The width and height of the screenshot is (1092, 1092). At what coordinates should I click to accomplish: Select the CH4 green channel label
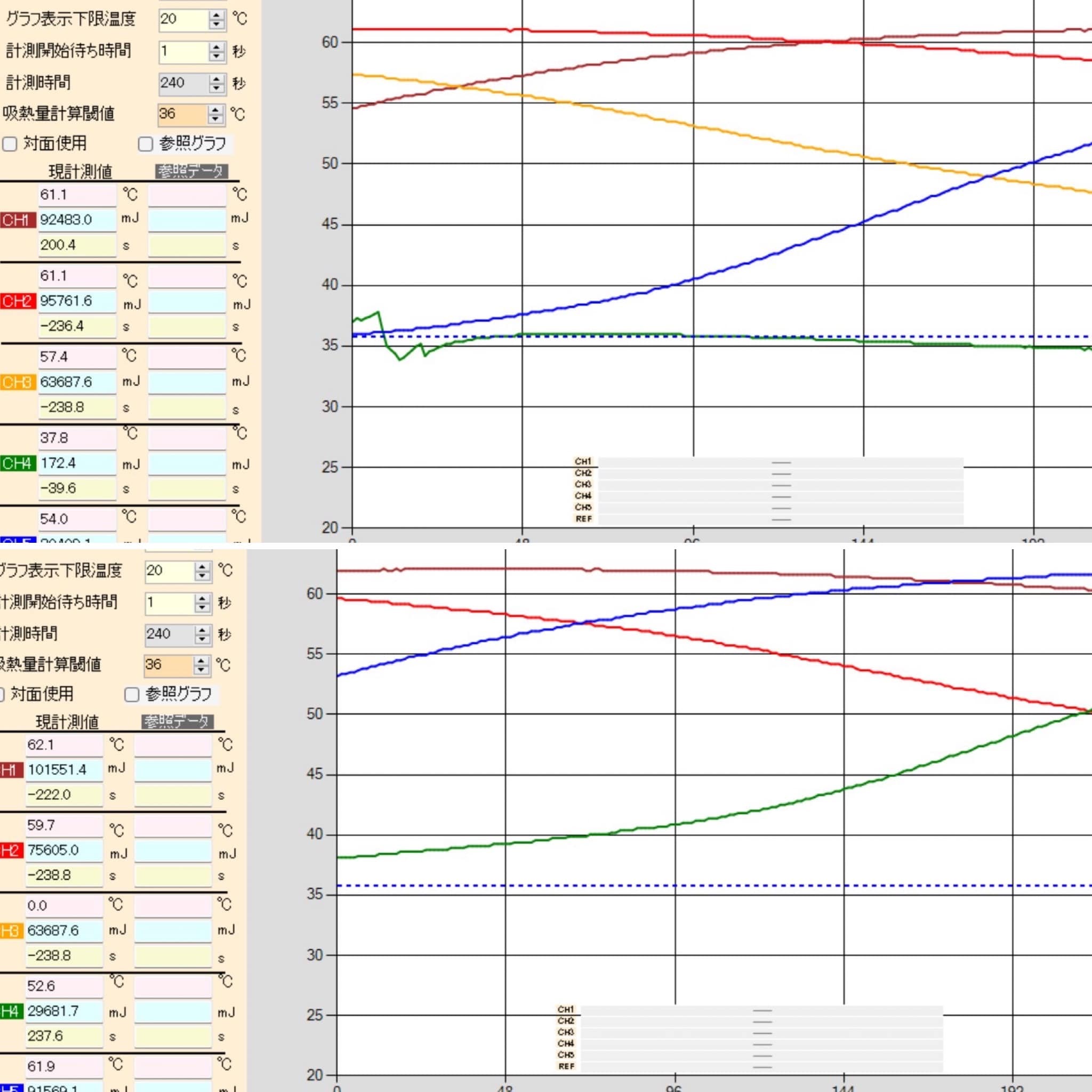18,463
